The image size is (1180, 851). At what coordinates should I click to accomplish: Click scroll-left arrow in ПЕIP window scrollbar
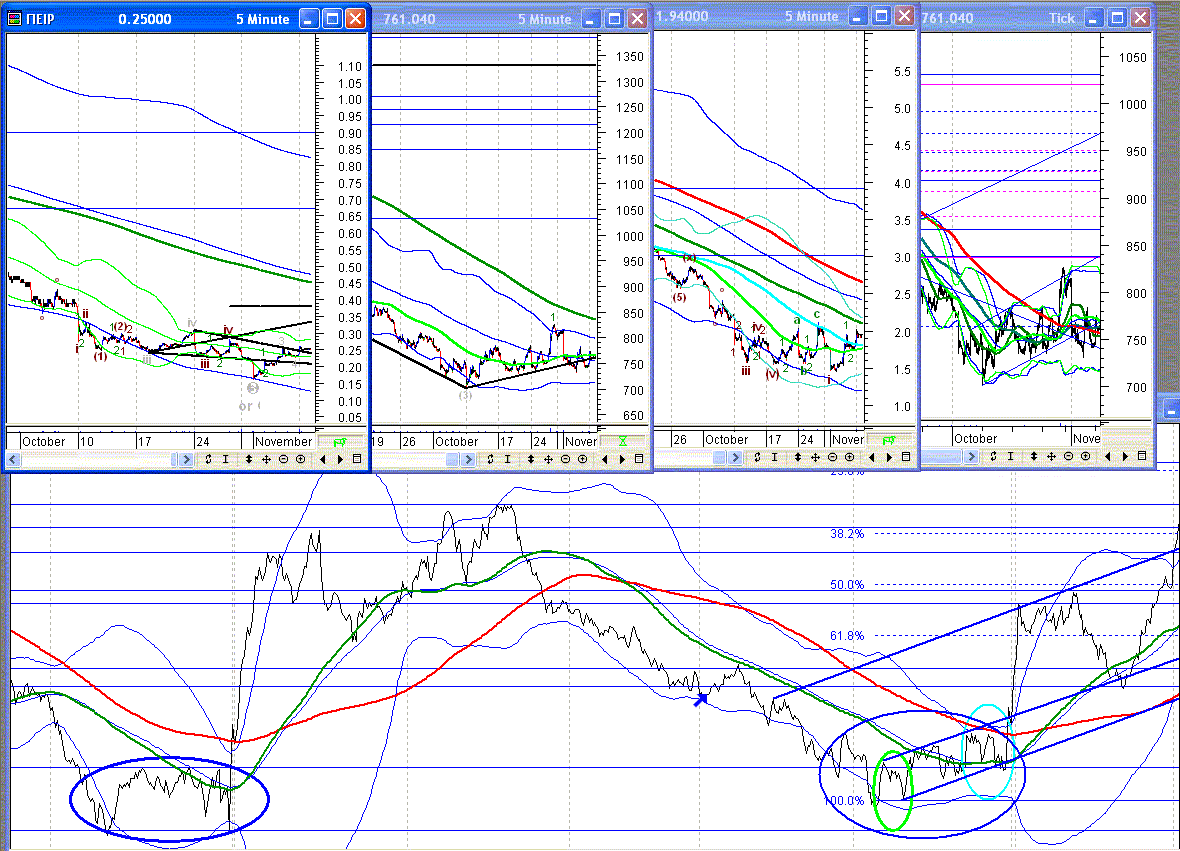(13, 459)
